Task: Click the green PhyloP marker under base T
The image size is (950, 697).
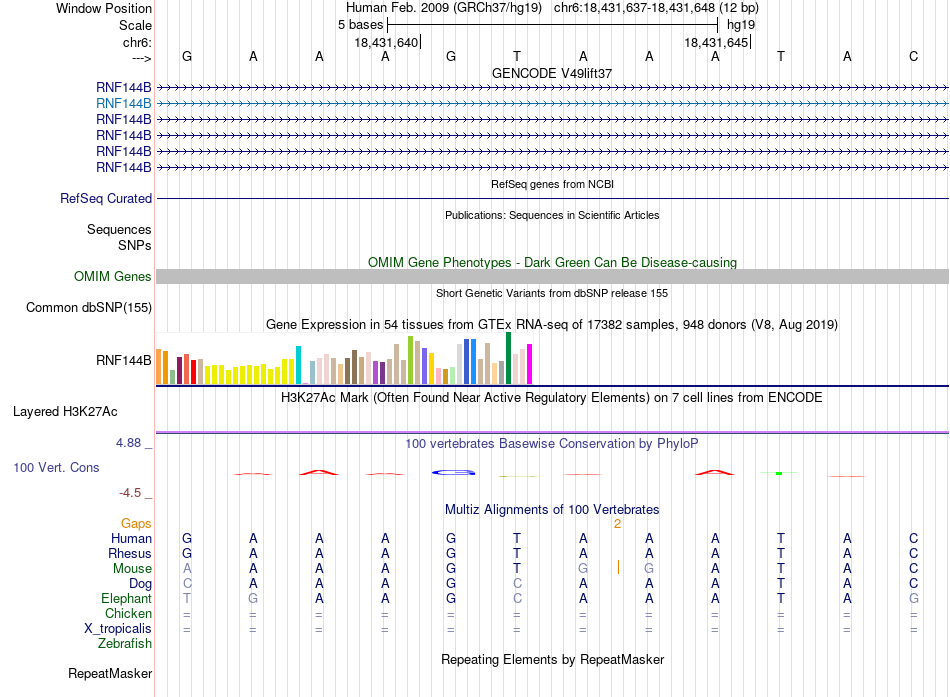Action: tap(779, 473)
